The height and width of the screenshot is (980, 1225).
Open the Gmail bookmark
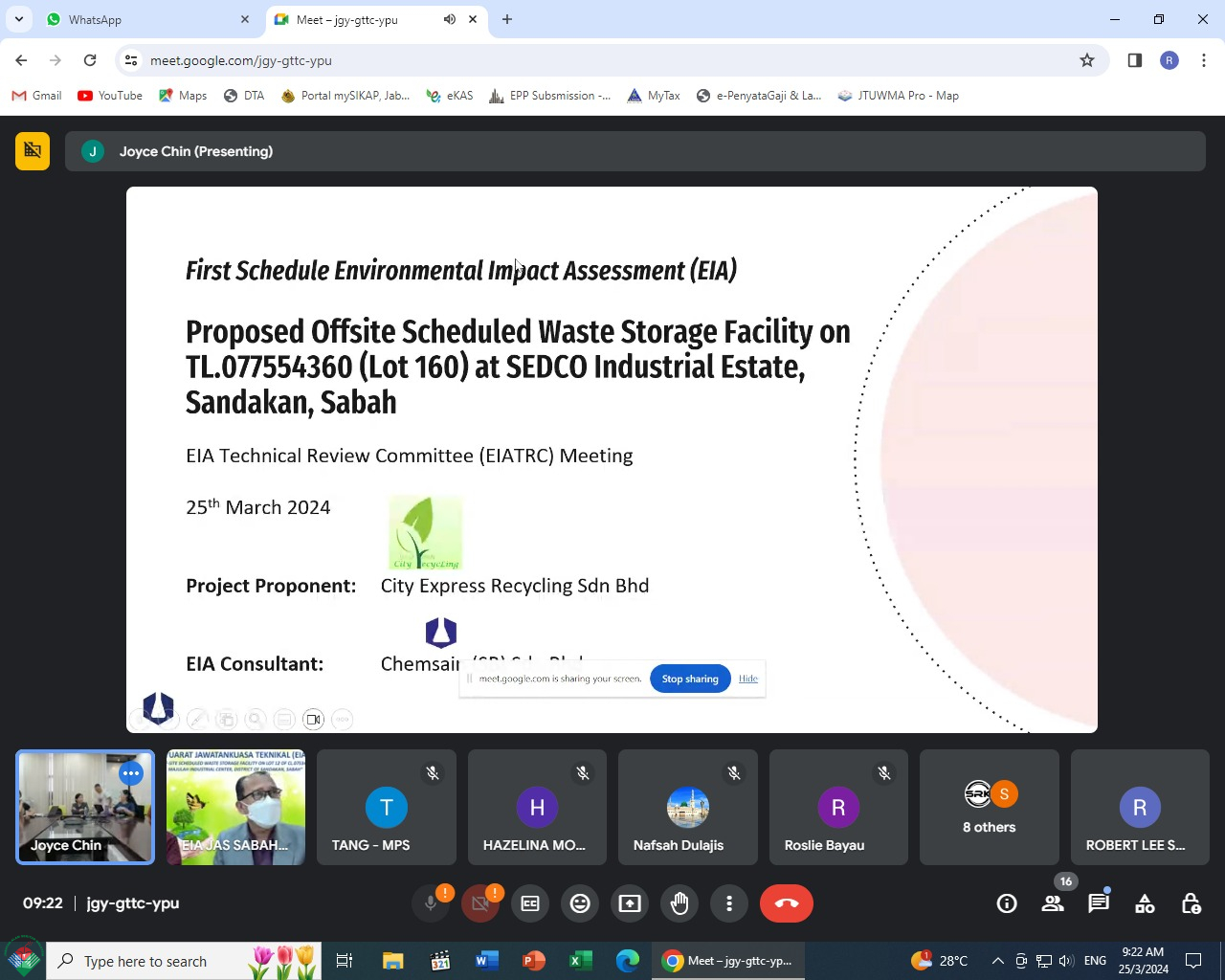[x=36, y=96]
